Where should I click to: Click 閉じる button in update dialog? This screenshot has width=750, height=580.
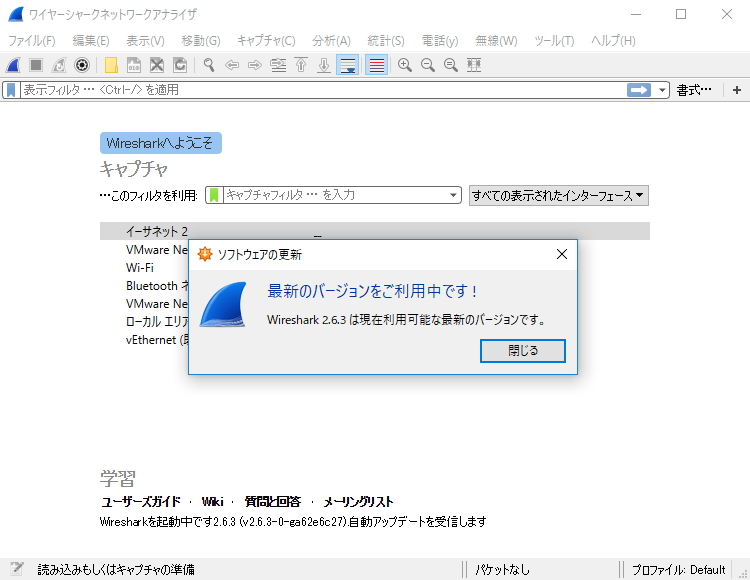[x=523, y=351]
